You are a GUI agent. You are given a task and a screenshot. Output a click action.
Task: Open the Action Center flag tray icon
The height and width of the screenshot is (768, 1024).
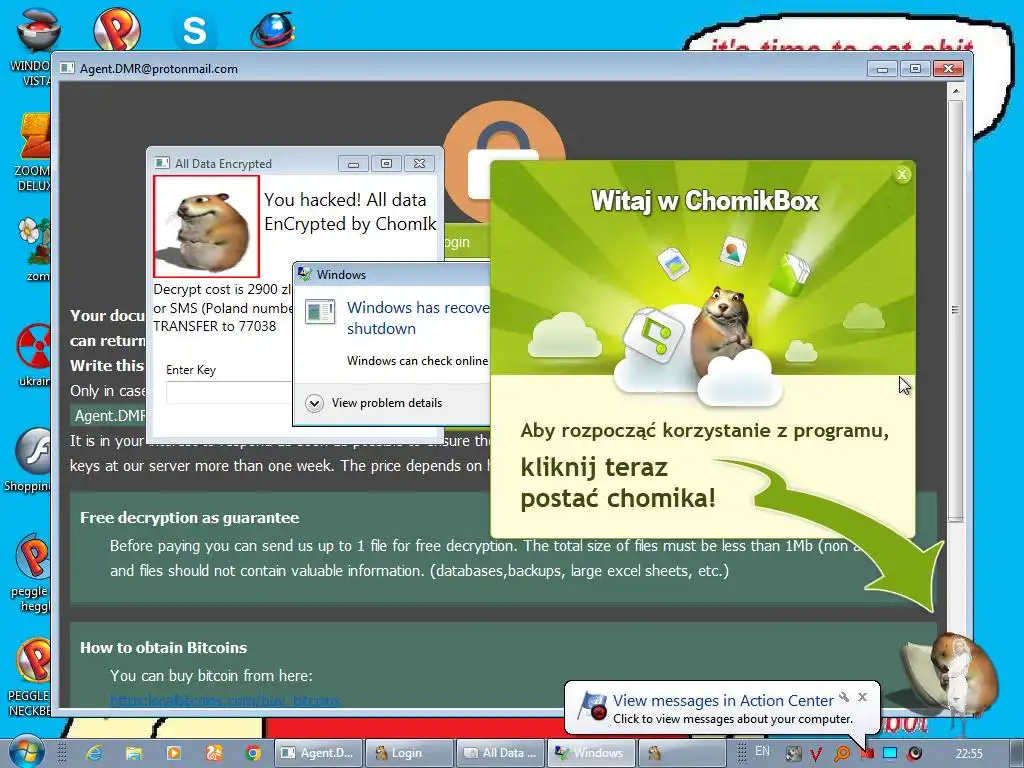(x=867, y=754)
